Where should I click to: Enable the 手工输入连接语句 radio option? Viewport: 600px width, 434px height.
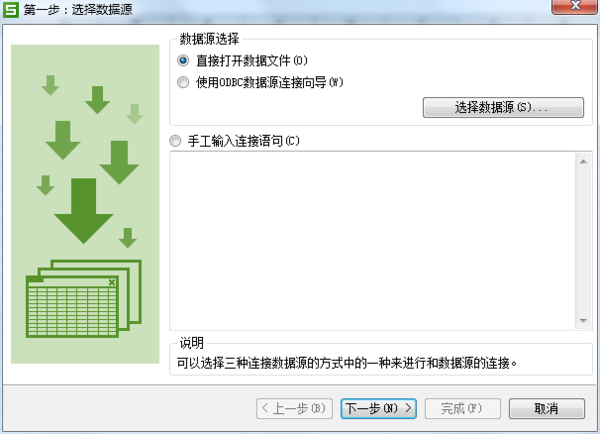coord(175,141)
